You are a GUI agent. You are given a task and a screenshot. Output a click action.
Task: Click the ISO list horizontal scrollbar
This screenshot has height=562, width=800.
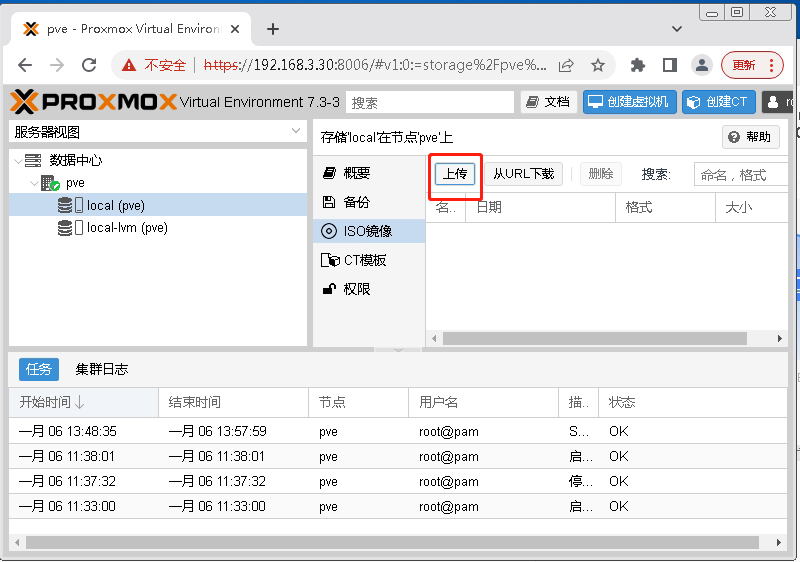[594, 339]
